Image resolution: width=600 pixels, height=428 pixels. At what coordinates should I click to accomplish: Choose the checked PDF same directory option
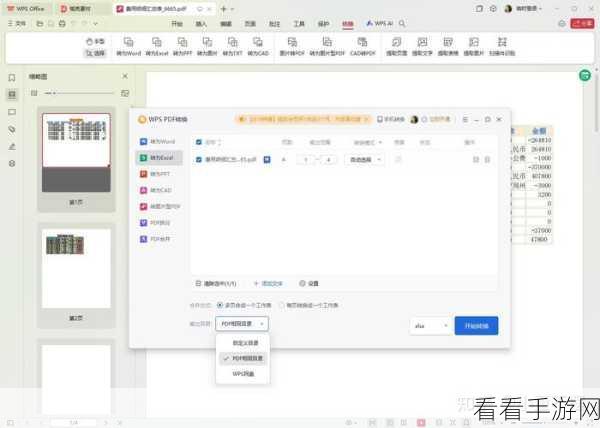coord(243,358)
